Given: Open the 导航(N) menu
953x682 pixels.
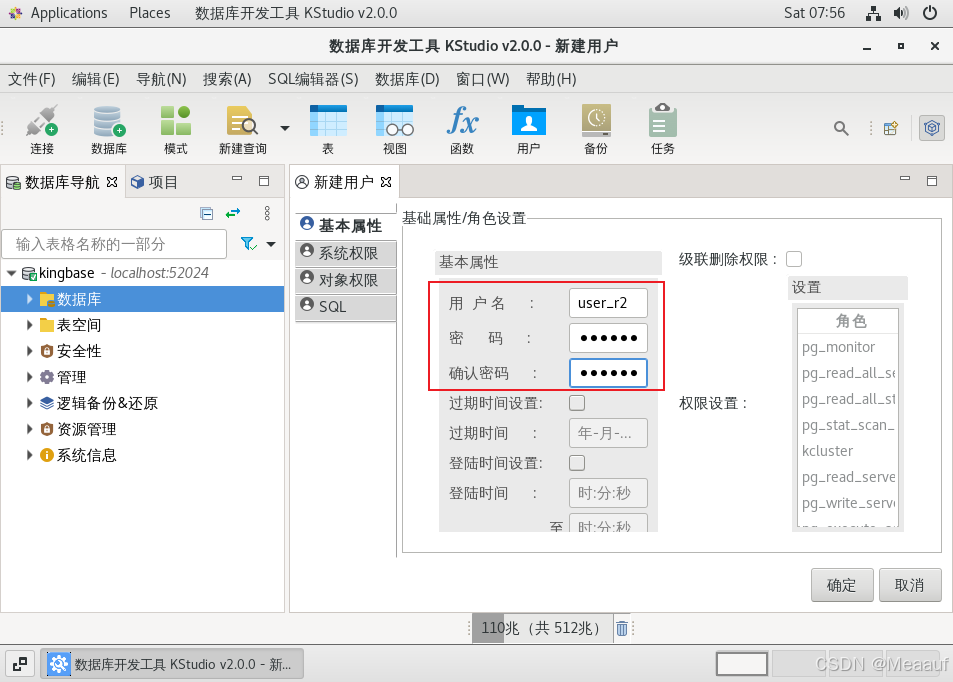Looking at the screenshot, I should [161, 79].
